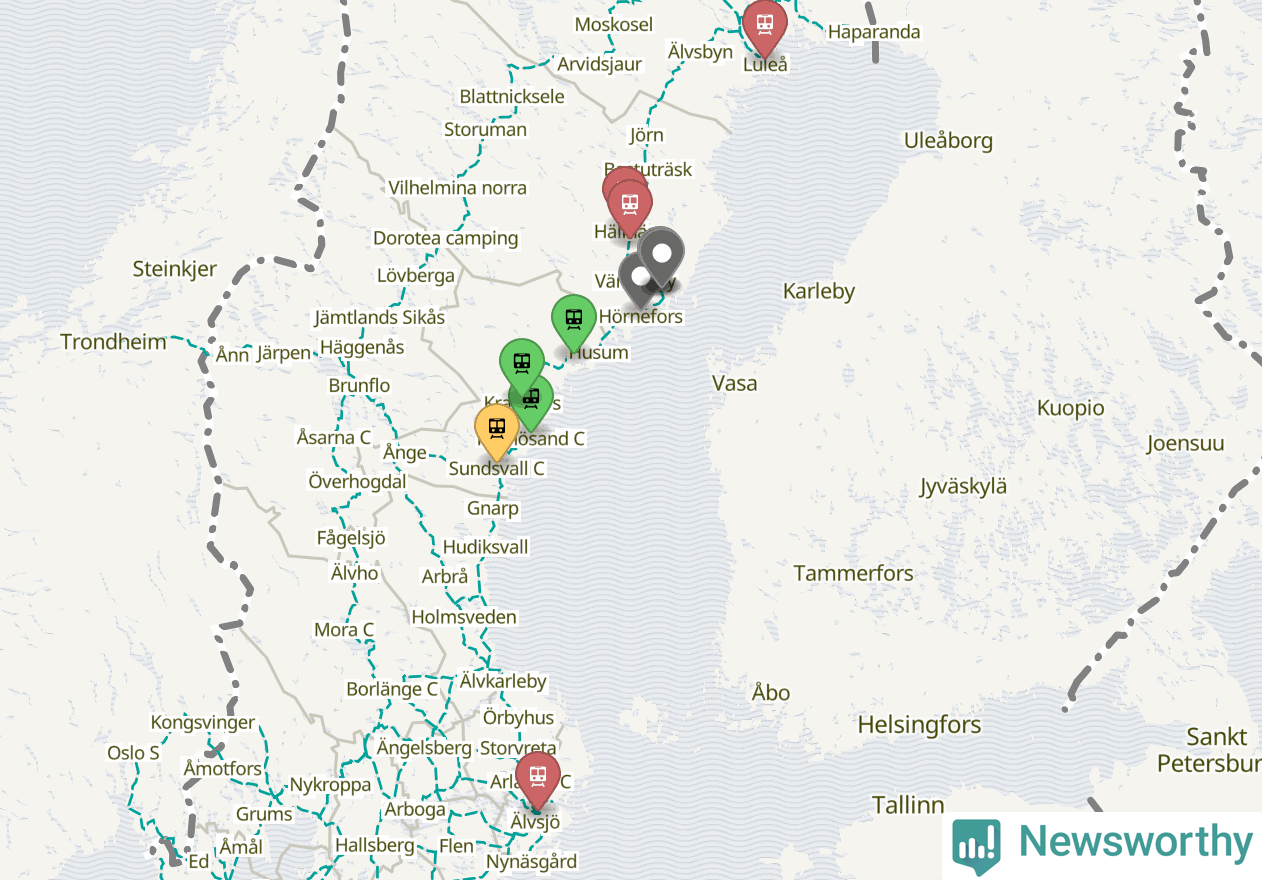Viewport: 1262px width, 880px height.
Task: Click the front red train marker at Hällnäs
Action: (x=630, y=206)
